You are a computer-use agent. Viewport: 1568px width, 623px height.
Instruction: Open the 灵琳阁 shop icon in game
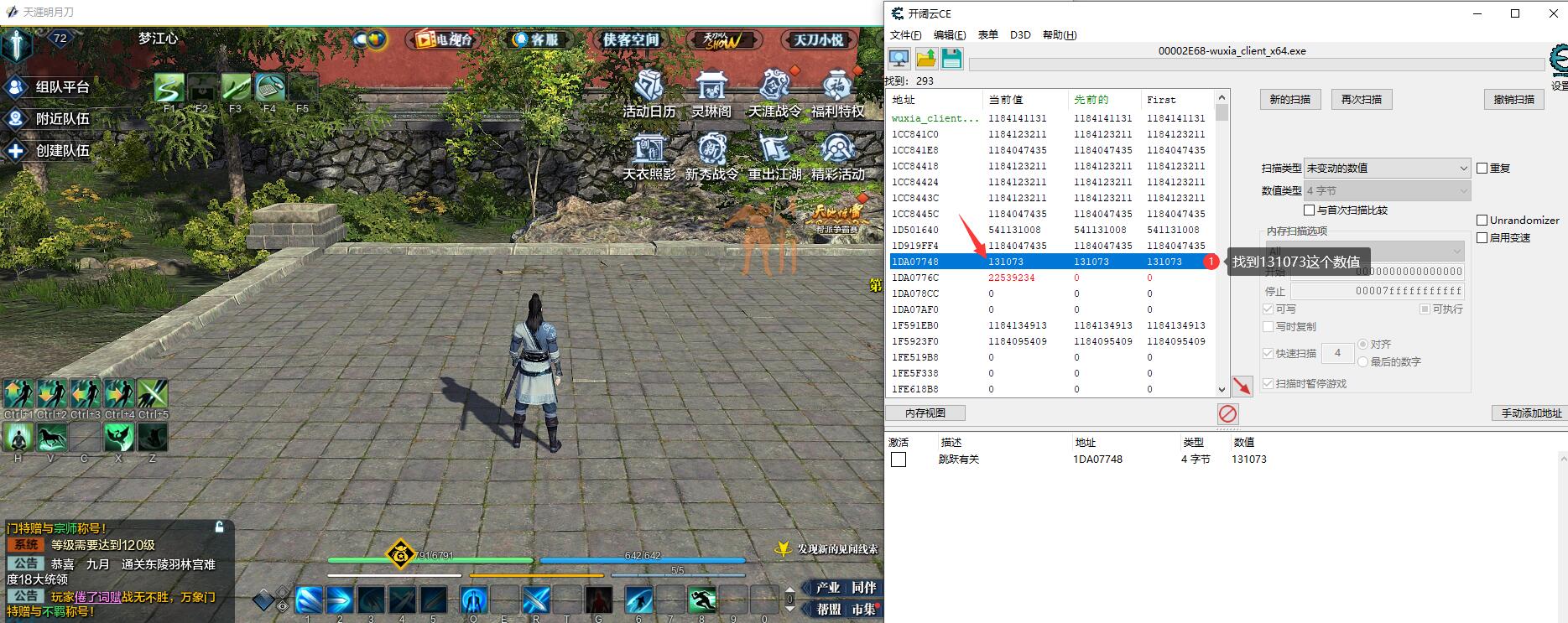711,93
